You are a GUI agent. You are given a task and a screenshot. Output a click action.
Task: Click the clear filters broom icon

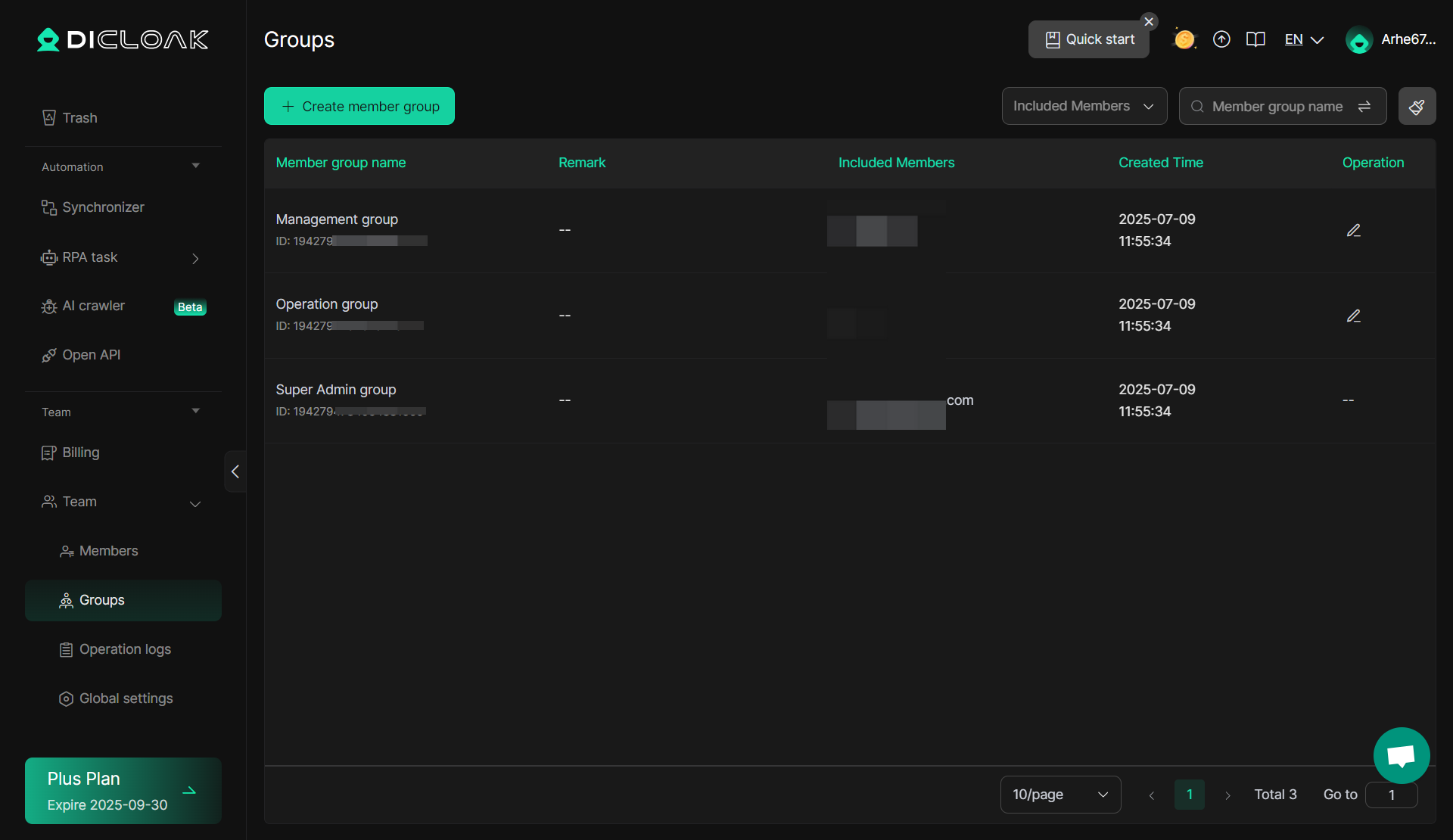[1417, 107]
